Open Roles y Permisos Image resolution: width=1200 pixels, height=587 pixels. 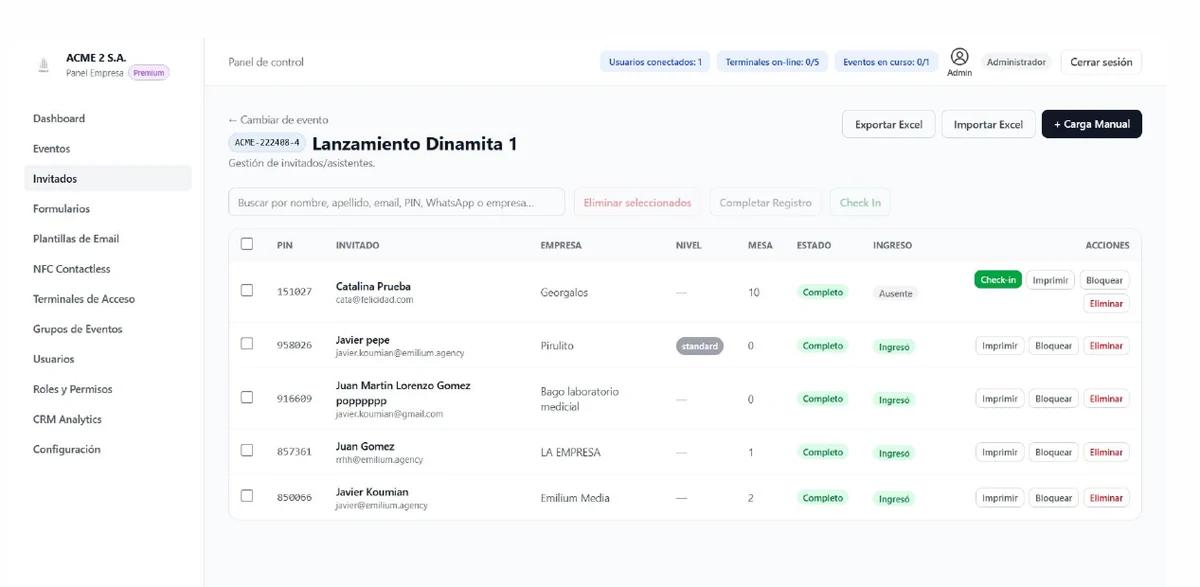(108, 388)
